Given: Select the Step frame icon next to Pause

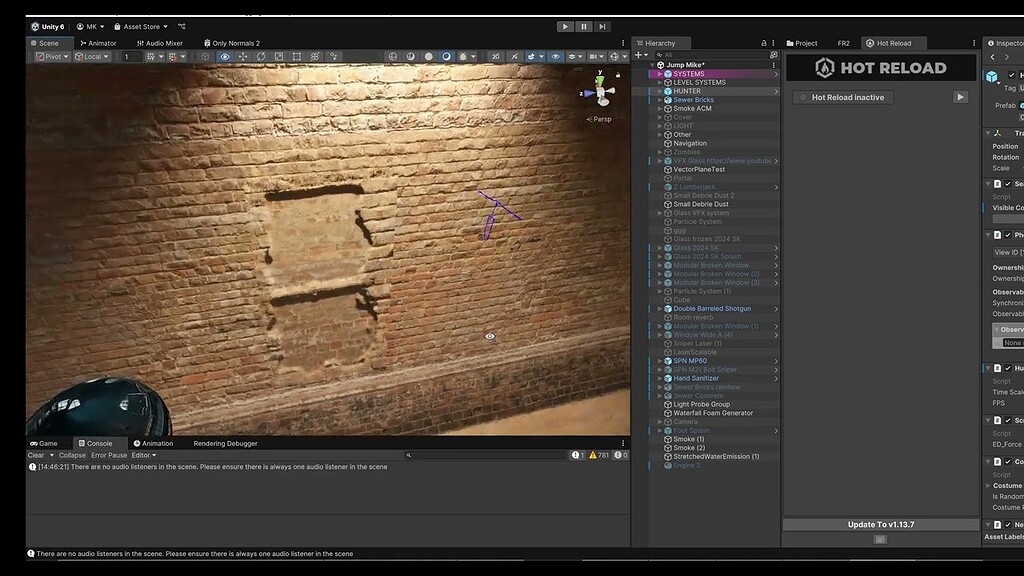Looking at the screenshot, I should 602,26.
